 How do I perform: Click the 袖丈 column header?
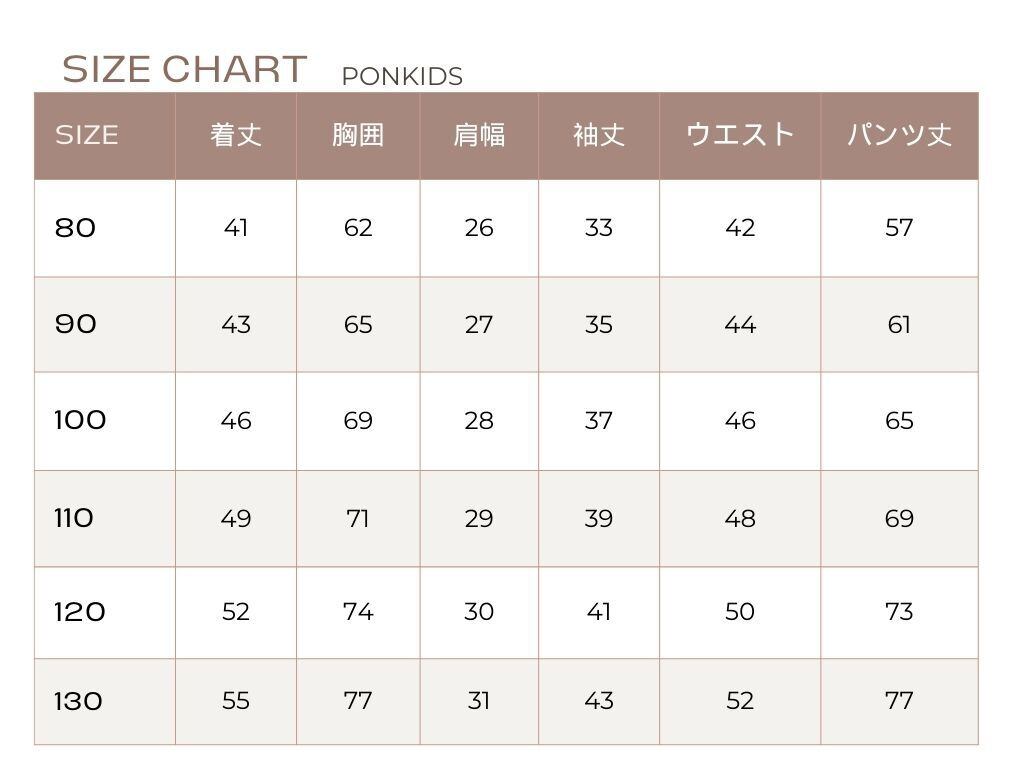click(599, 135)
